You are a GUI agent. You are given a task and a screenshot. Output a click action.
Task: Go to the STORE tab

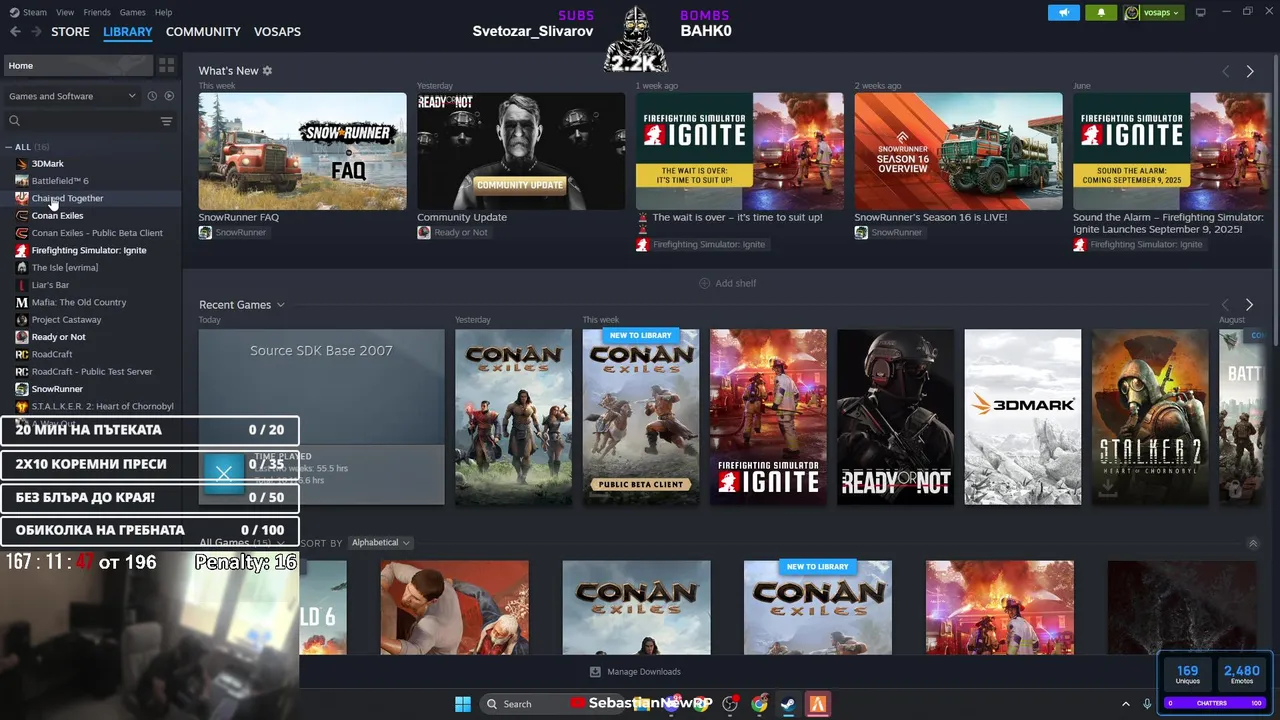[x=70, y=32]
